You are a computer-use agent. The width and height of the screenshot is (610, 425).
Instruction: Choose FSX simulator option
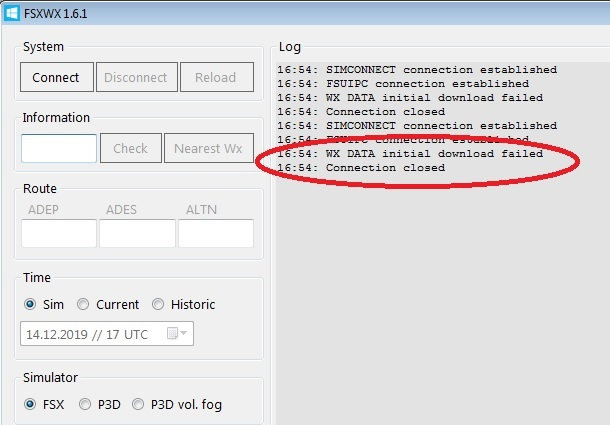(30, 404)
